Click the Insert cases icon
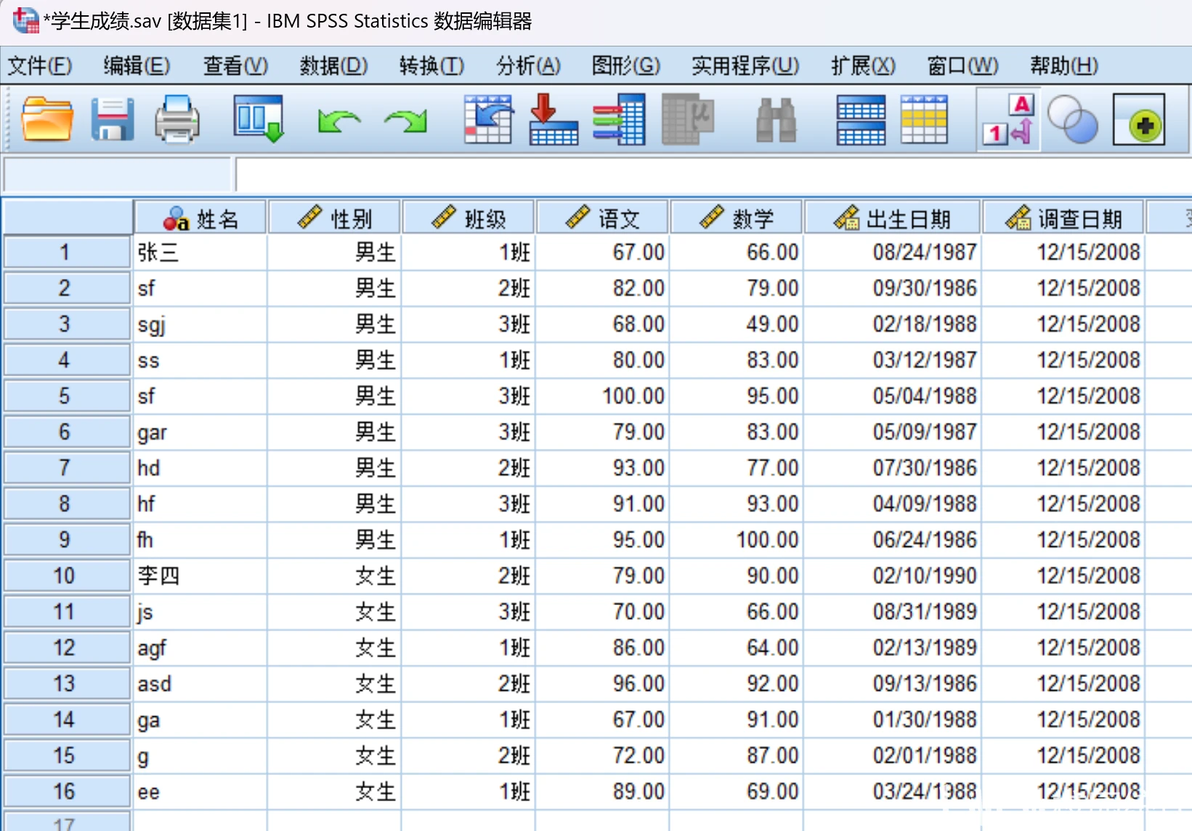 [x=861, y=119]
